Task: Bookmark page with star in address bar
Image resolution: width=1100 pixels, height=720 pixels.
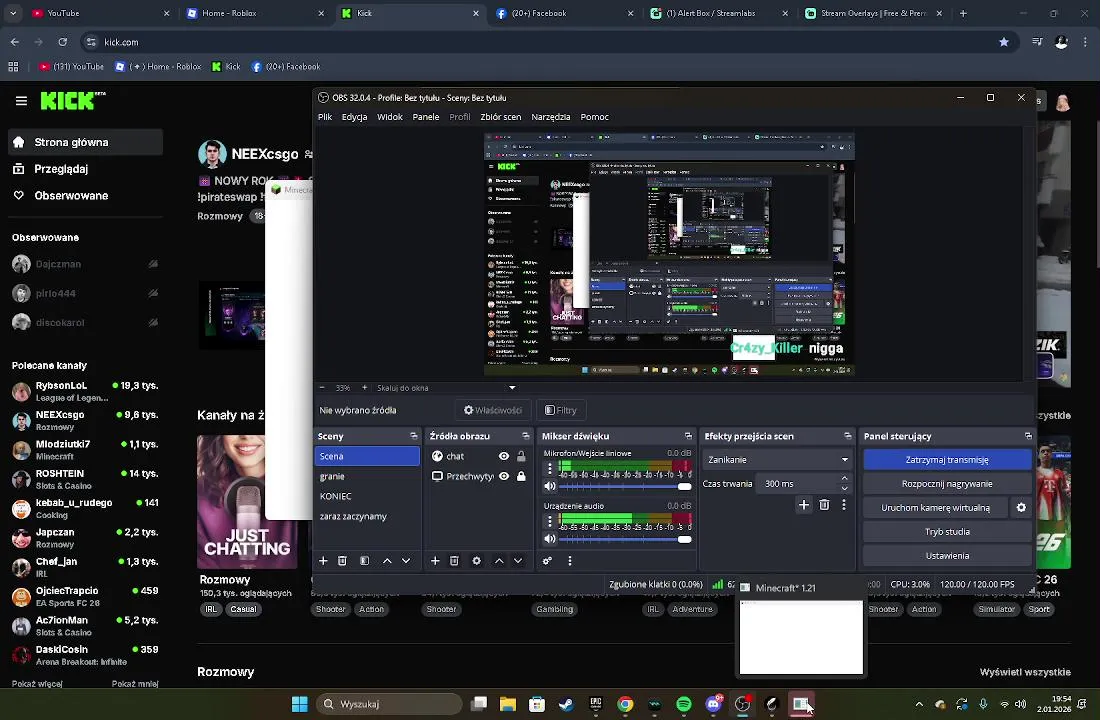Action: (x=1004, y=42)
